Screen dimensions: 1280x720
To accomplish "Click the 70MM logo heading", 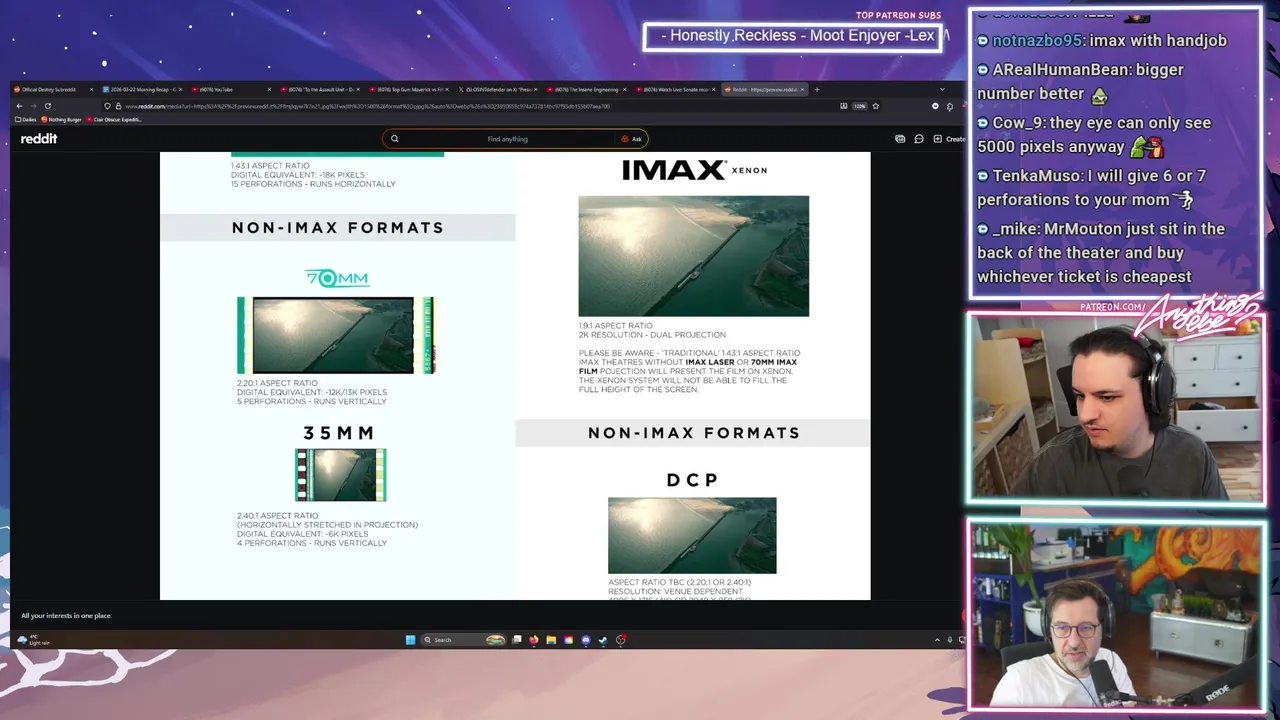I will tap(337, 278).
